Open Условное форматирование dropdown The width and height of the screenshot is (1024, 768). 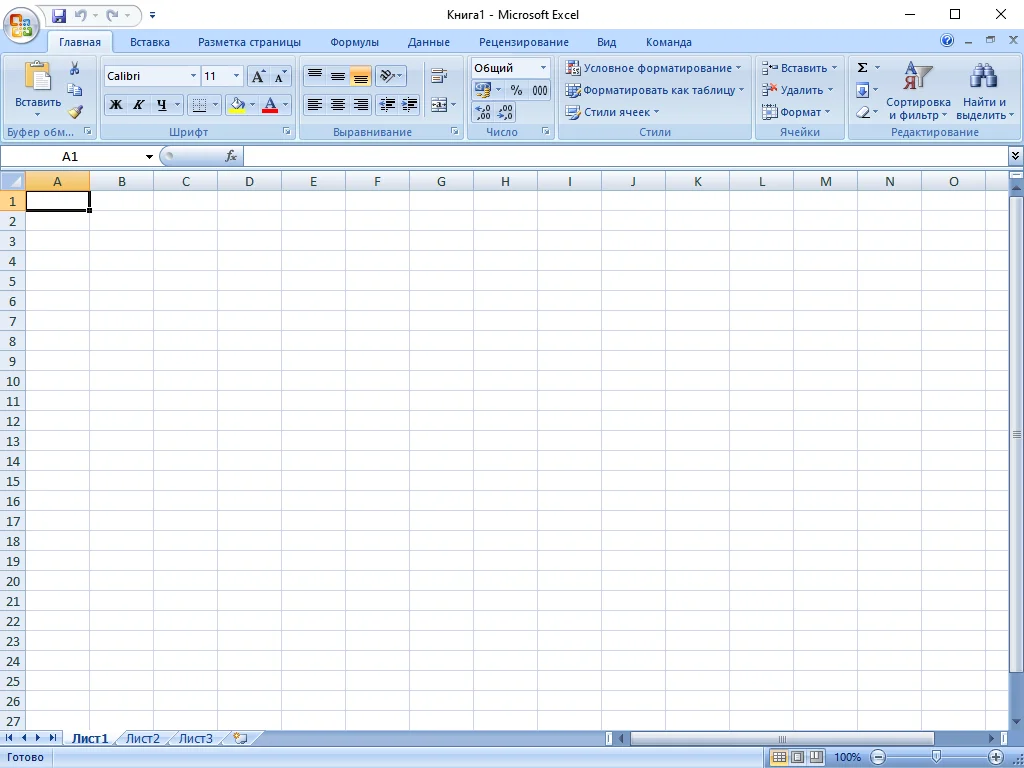click(x=654, y=68)
